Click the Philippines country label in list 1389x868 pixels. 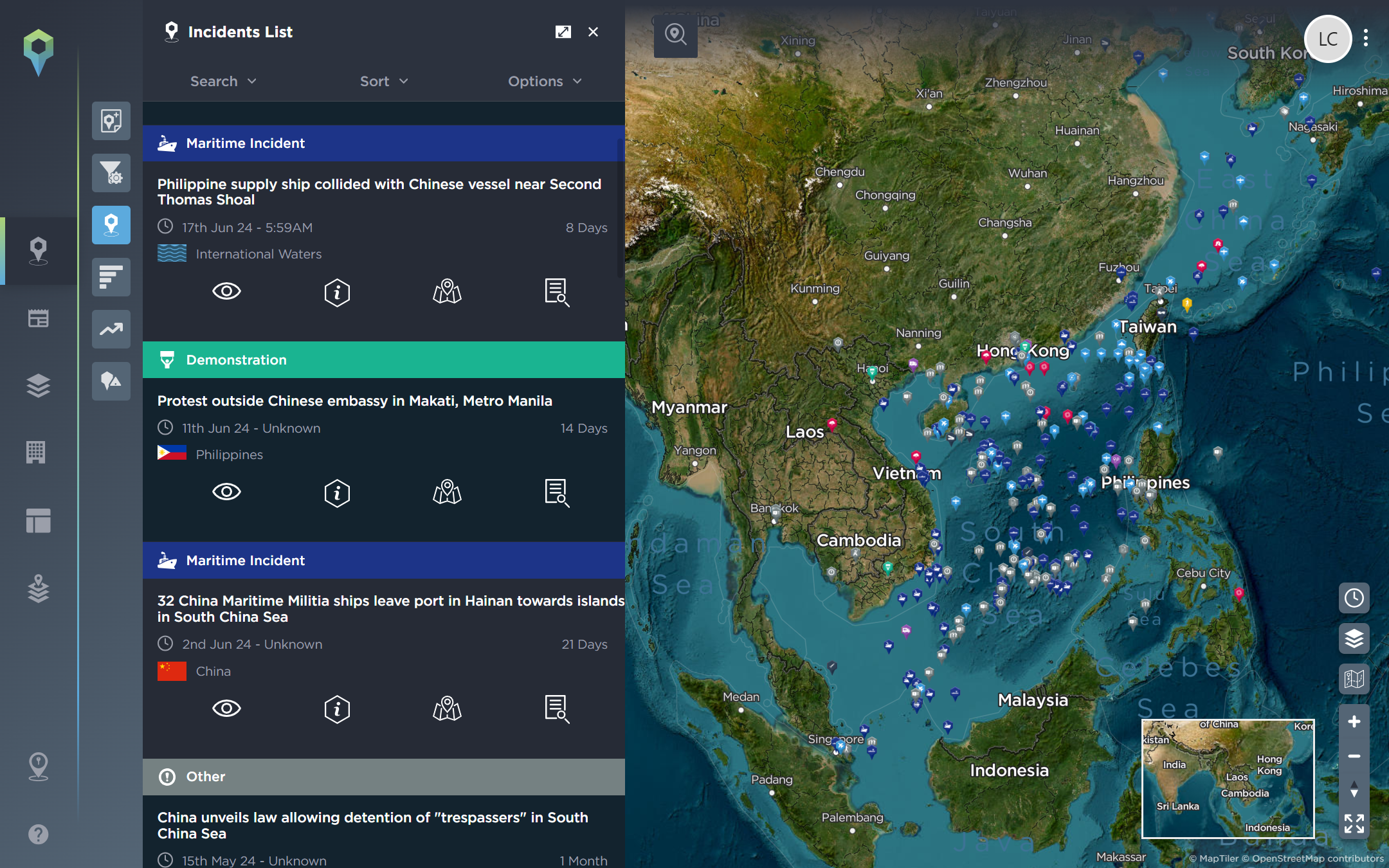point(229,455)
